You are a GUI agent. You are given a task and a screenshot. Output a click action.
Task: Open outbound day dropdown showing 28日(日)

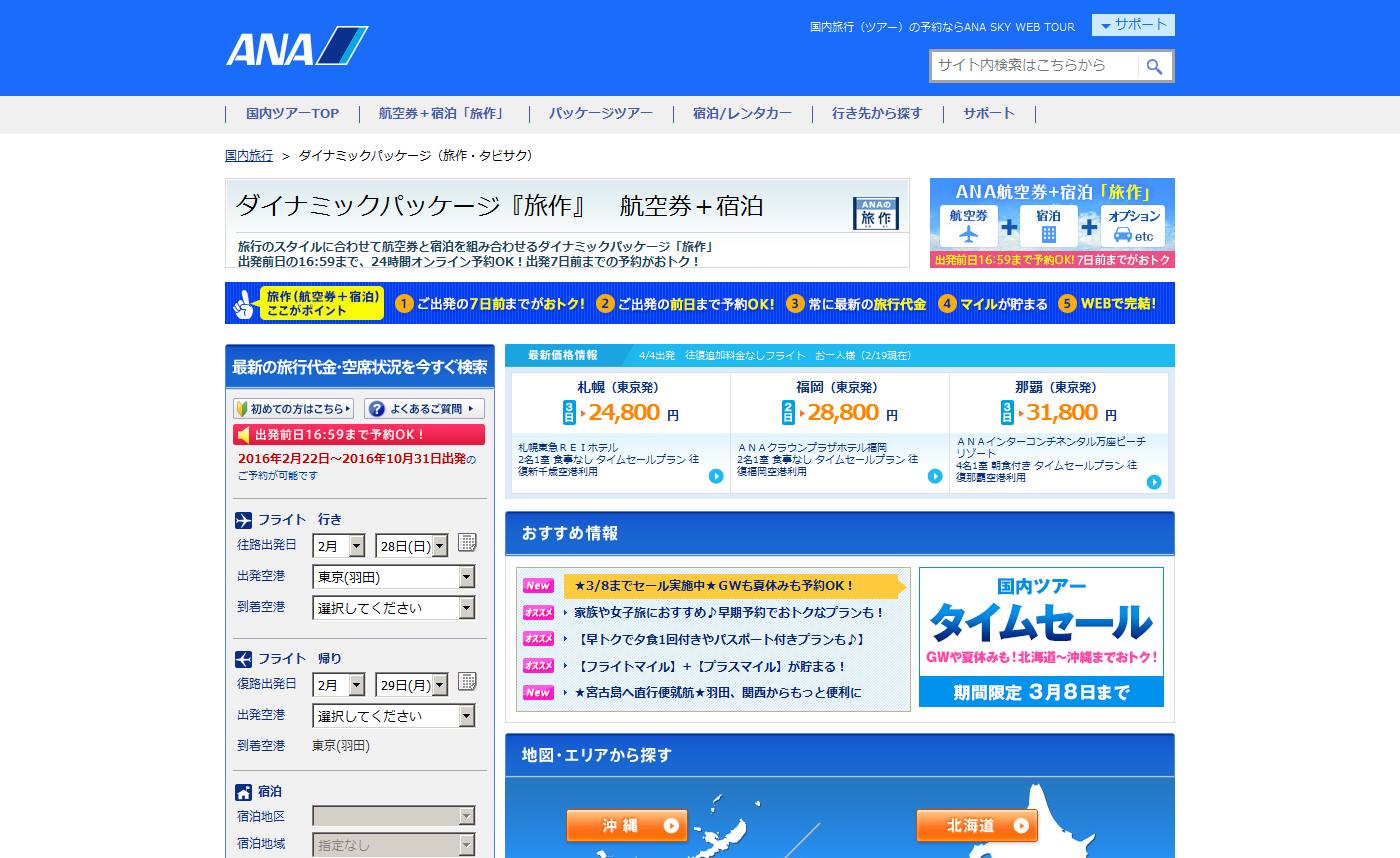(x=411, y=546)
